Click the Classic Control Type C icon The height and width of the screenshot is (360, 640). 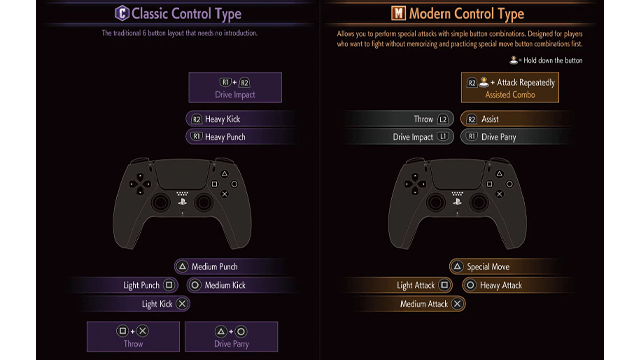coord(122,13)
